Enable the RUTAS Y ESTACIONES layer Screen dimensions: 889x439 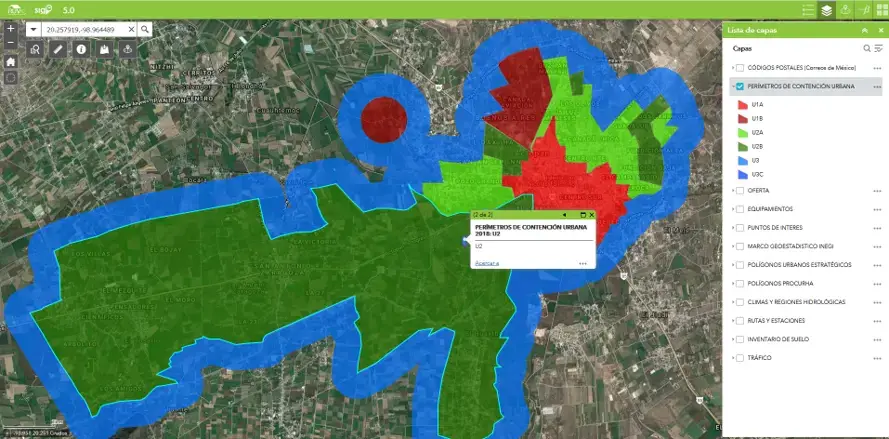click(x=740, y=321)
